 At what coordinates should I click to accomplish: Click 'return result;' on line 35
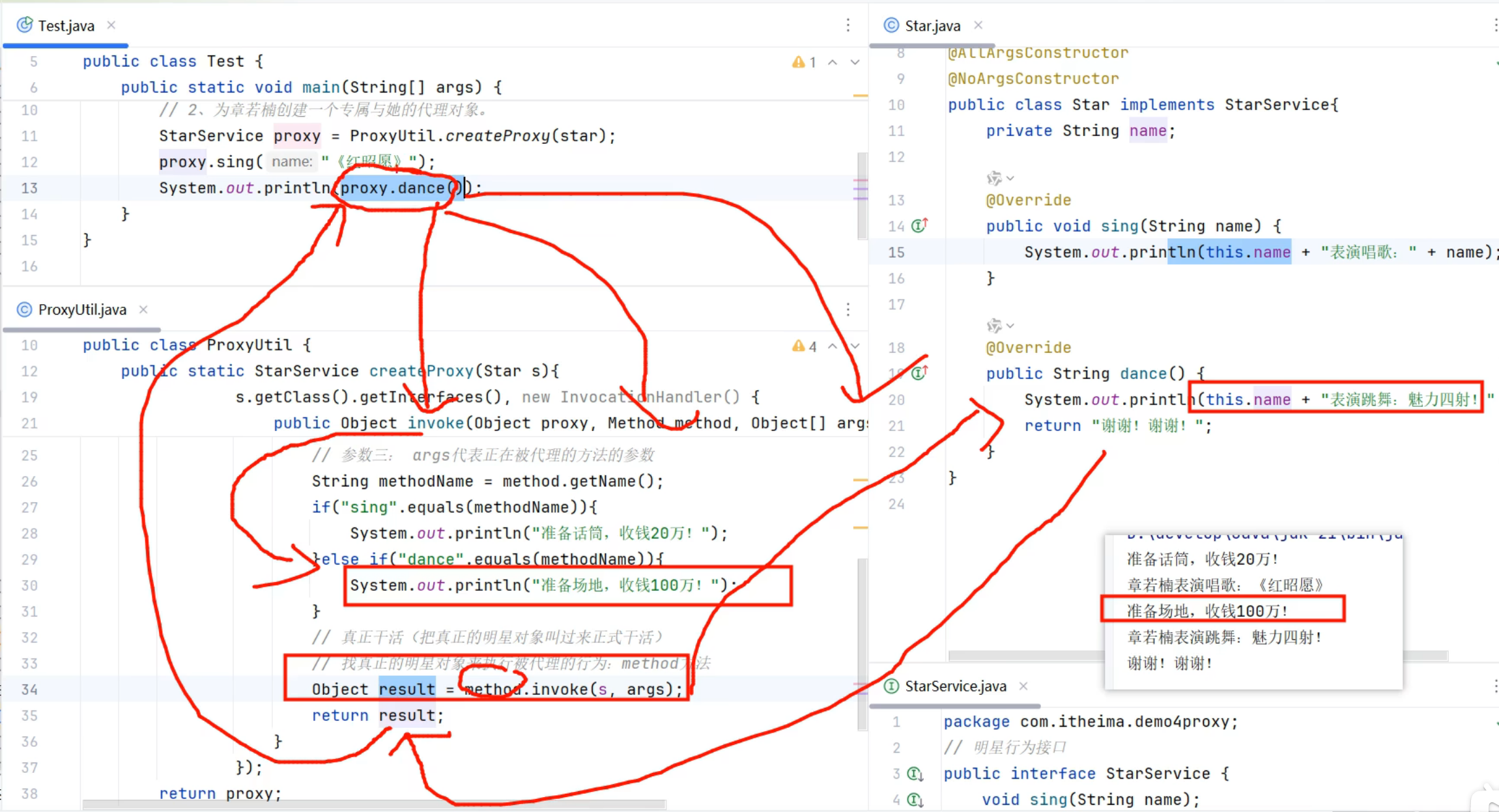(378, 716)
